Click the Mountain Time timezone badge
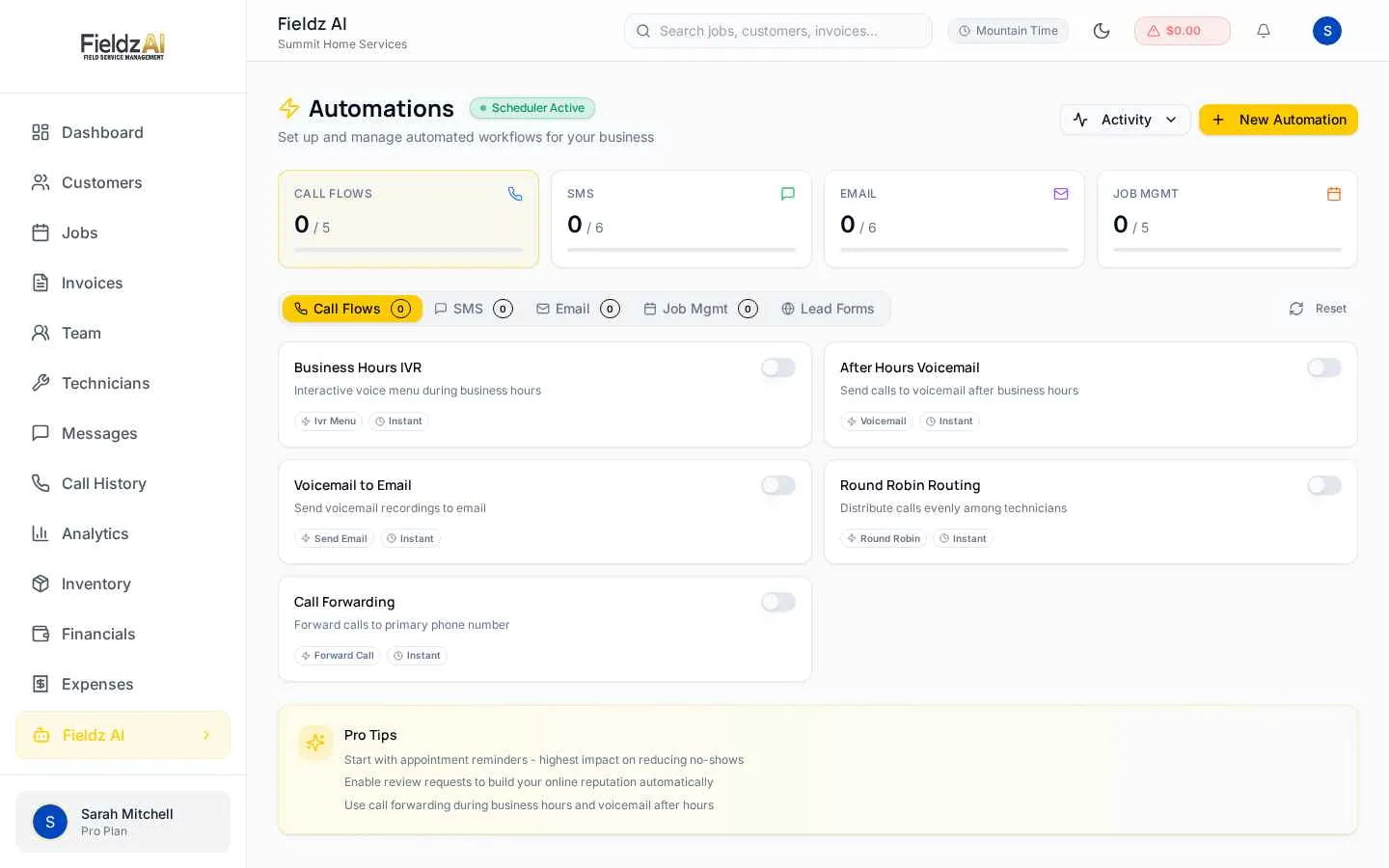 click(x=1008, y=31)
